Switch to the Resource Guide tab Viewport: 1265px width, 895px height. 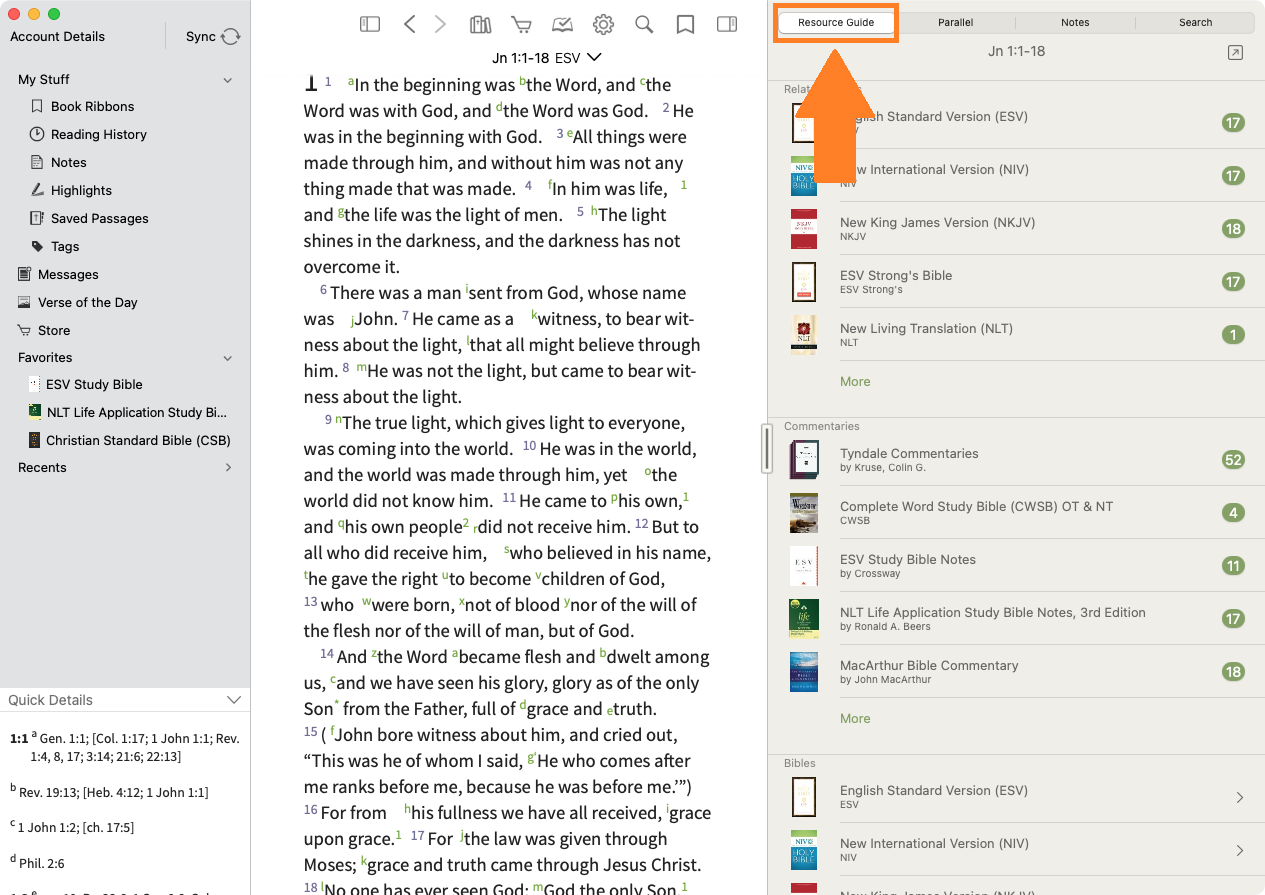pyautogui.click(x=836, y=22)
